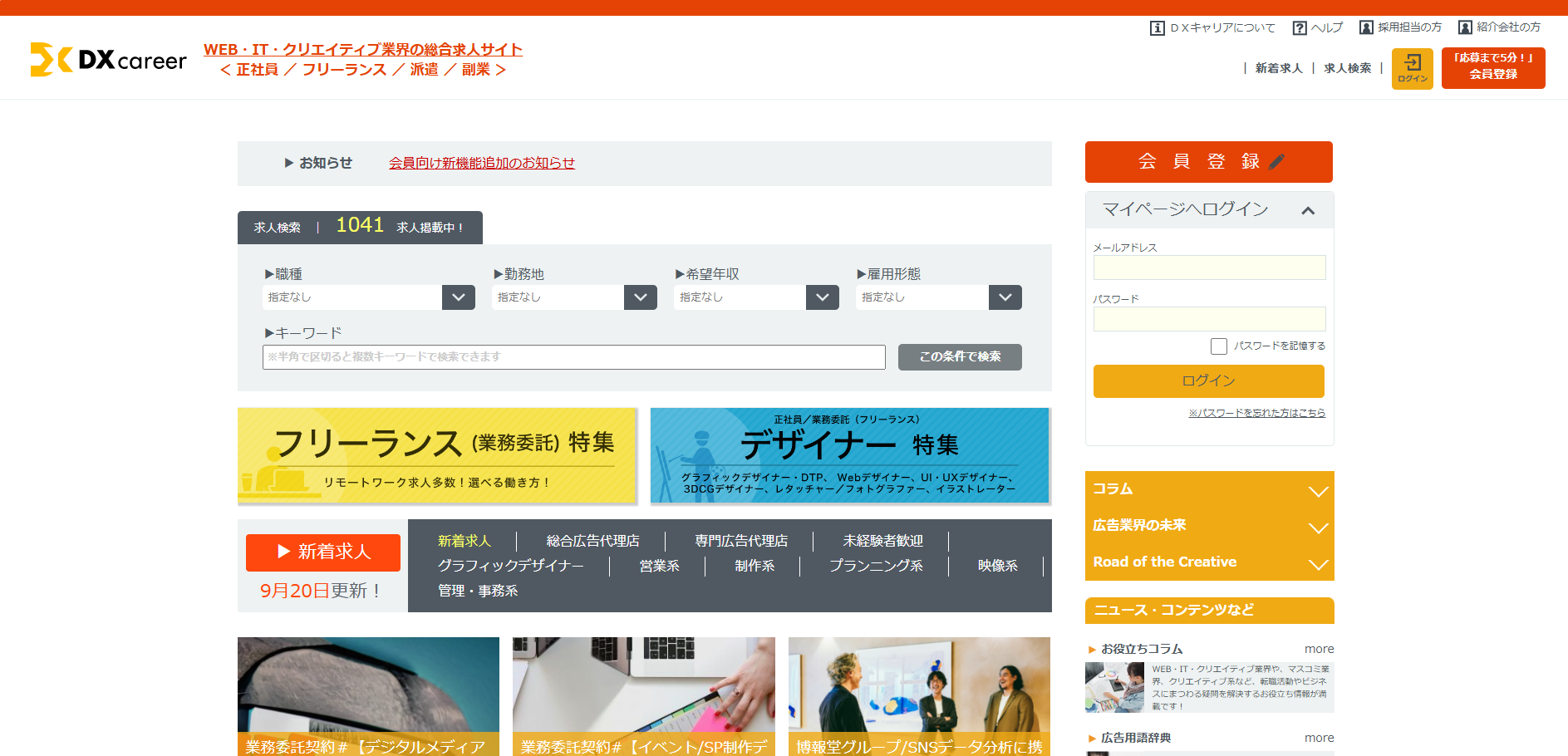
Task: Click the 紹介会社の方 person icon
Action: point(1465,27)
